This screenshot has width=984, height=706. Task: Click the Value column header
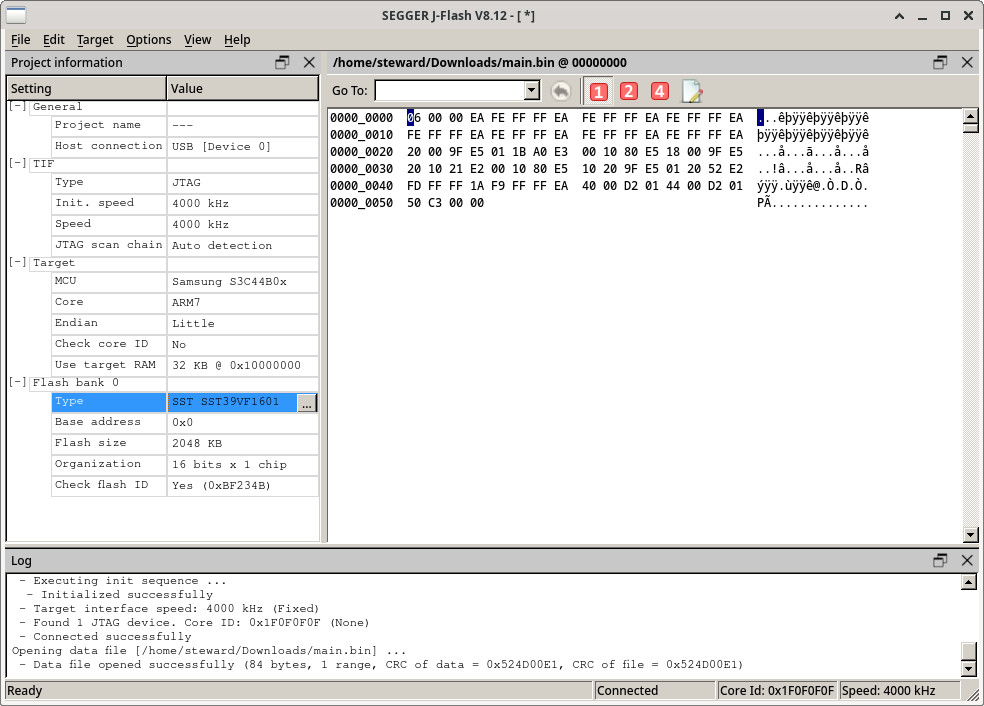pyautogui.click(x=243, y=88)
